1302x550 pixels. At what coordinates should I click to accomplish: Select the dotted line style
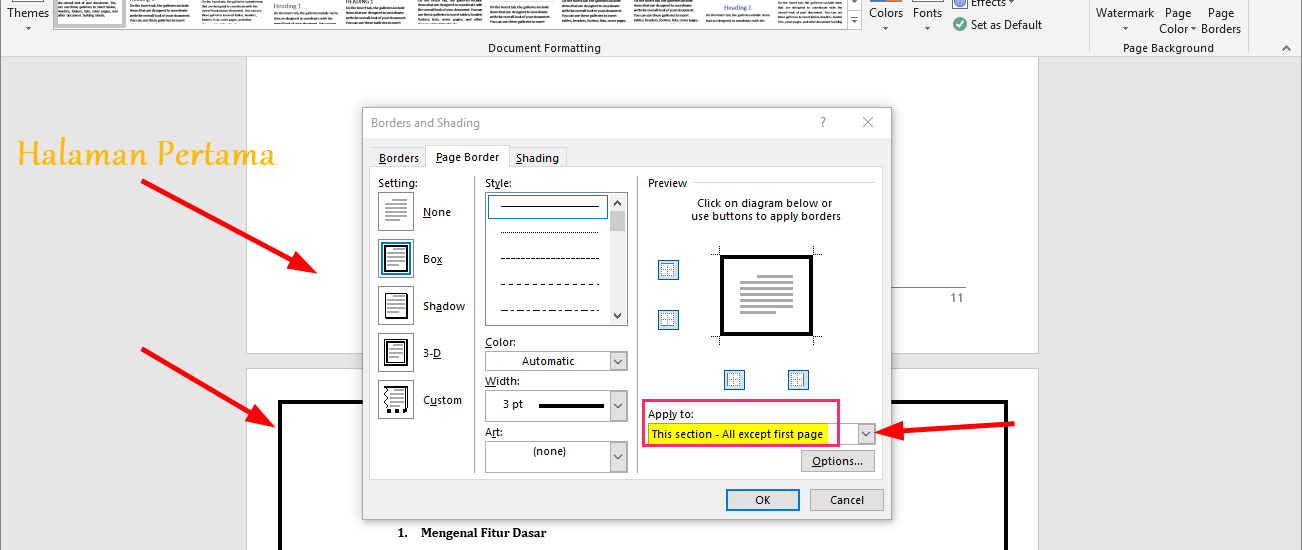click(549, 232)
